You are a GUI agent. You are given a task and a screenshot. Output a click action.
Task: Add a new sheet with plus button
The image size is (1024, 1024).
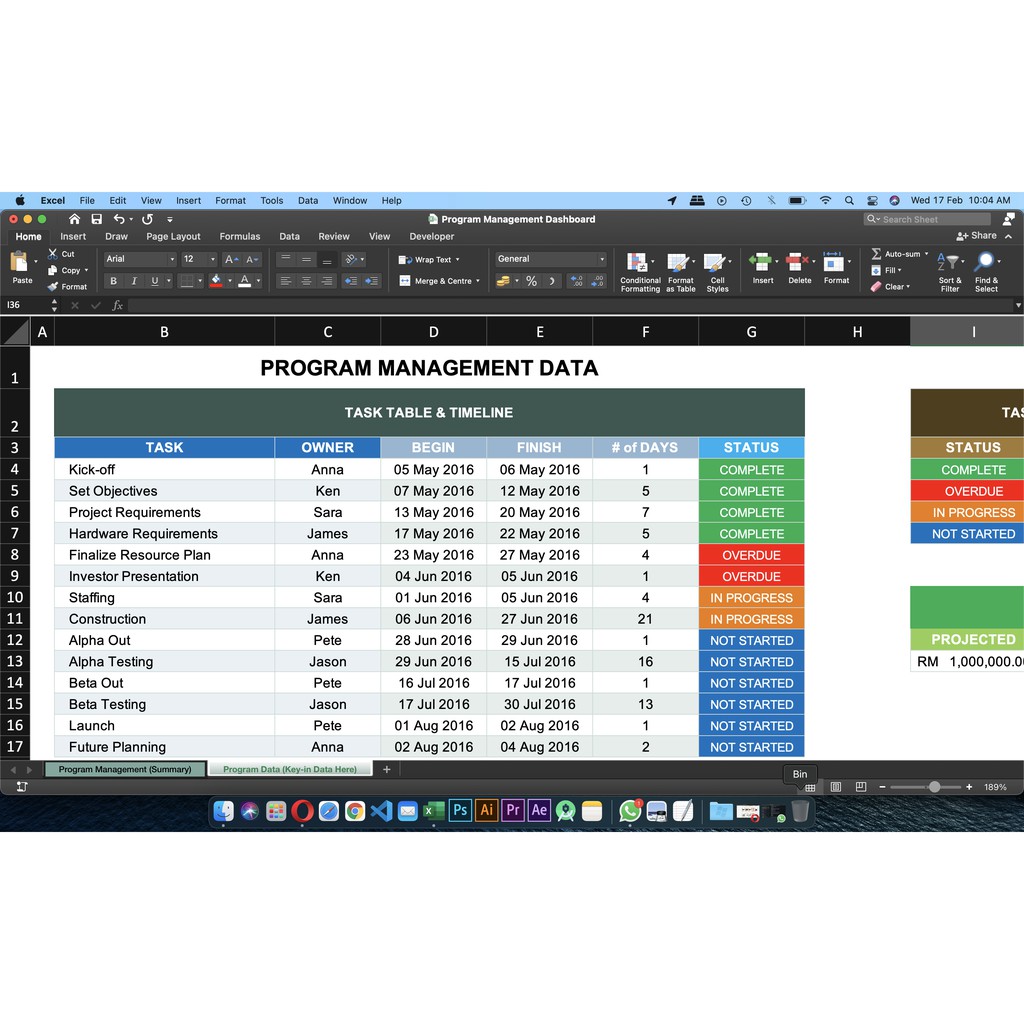(x=387, y=769)
